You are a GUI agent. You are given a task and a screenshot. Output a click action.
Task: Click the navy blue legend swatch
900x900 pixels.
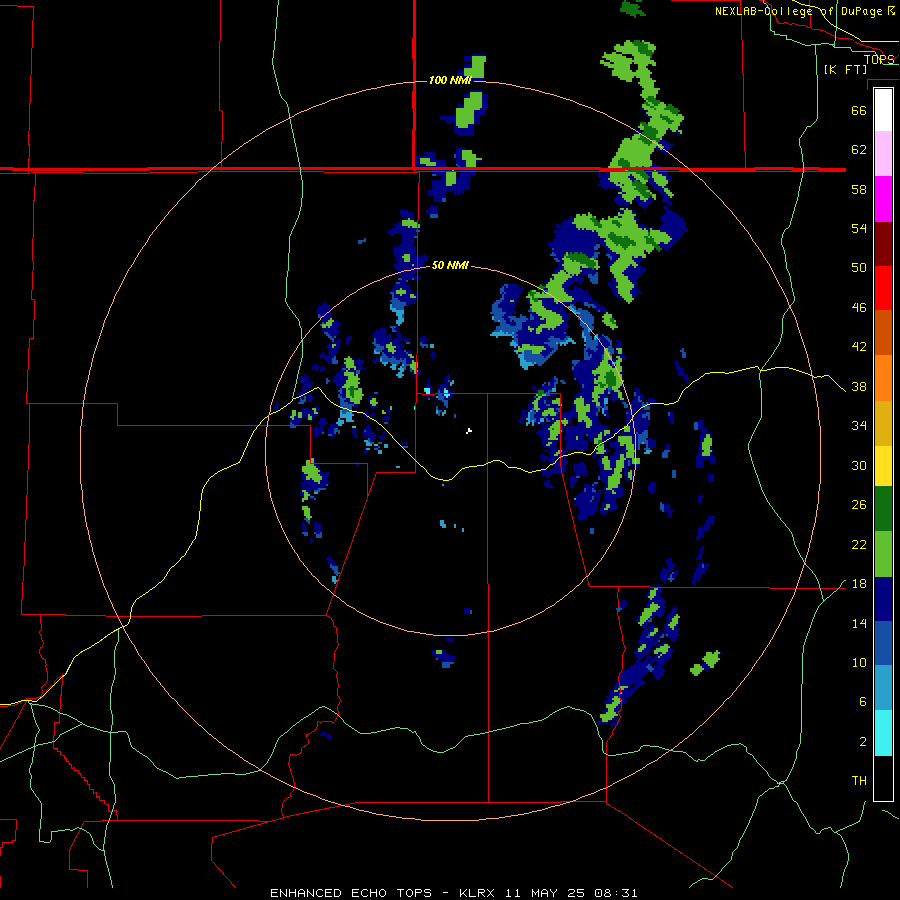(883, 599)
